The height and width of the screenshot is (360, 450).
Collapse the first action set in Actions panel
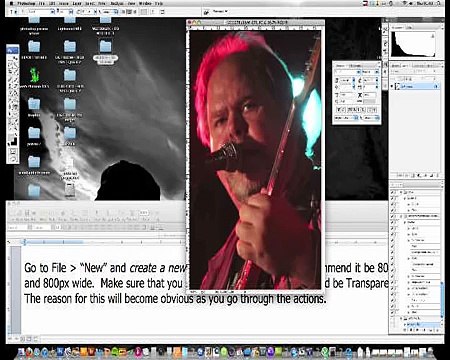pos(401,192)
